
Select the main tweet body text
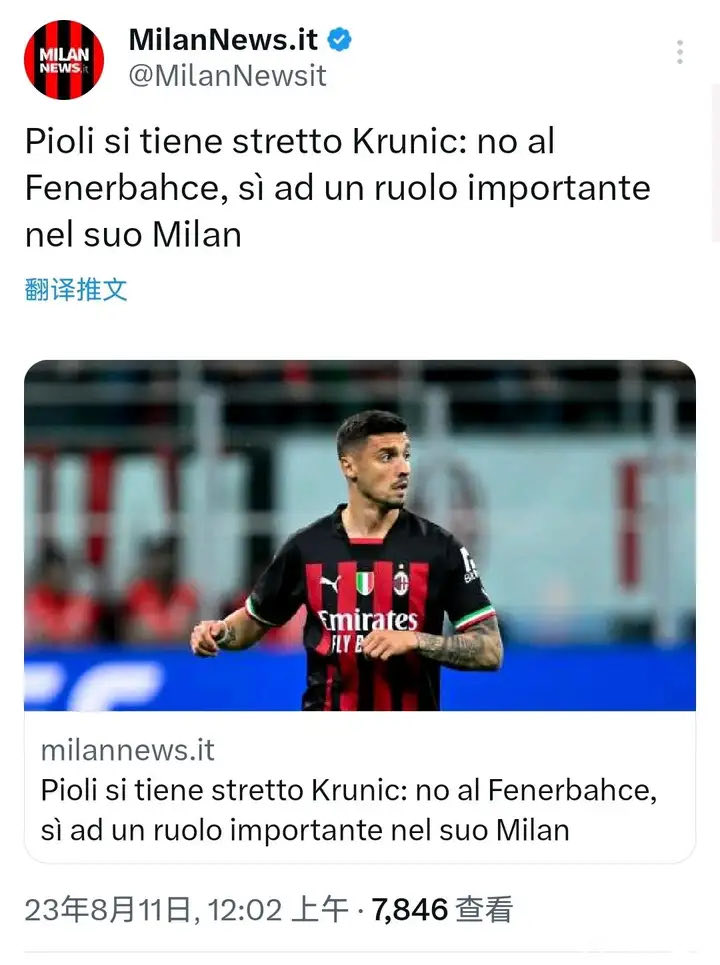click(337, 188)
